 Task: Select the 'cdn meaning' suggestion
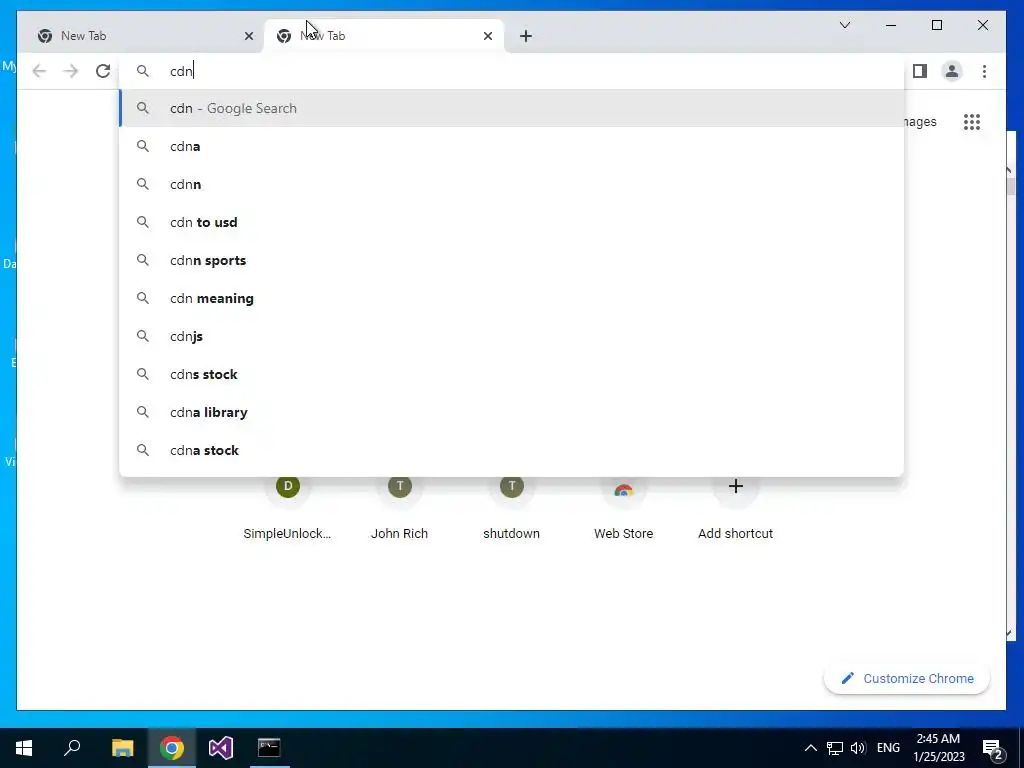[511, 298]
